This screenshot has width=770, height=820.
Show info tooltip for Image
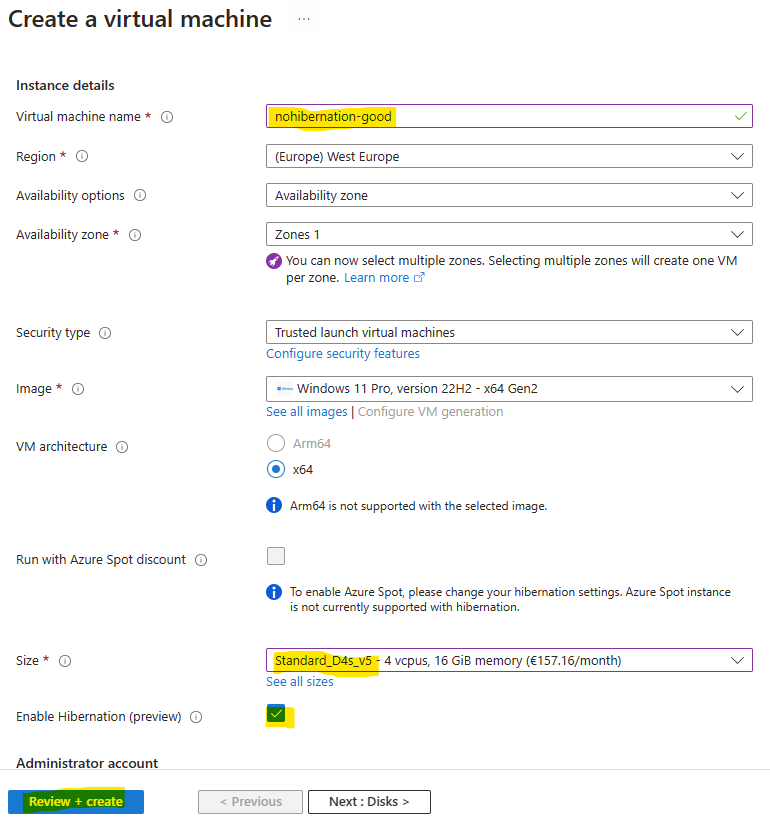[x=78, y=389]
